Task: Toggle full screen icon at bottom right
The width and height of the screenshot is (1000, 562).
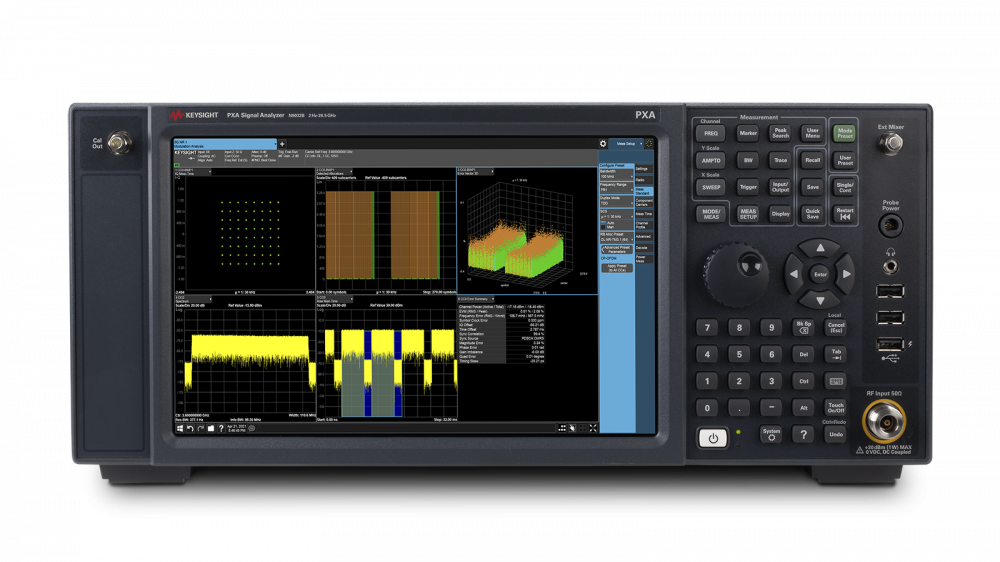Action: 591,428
